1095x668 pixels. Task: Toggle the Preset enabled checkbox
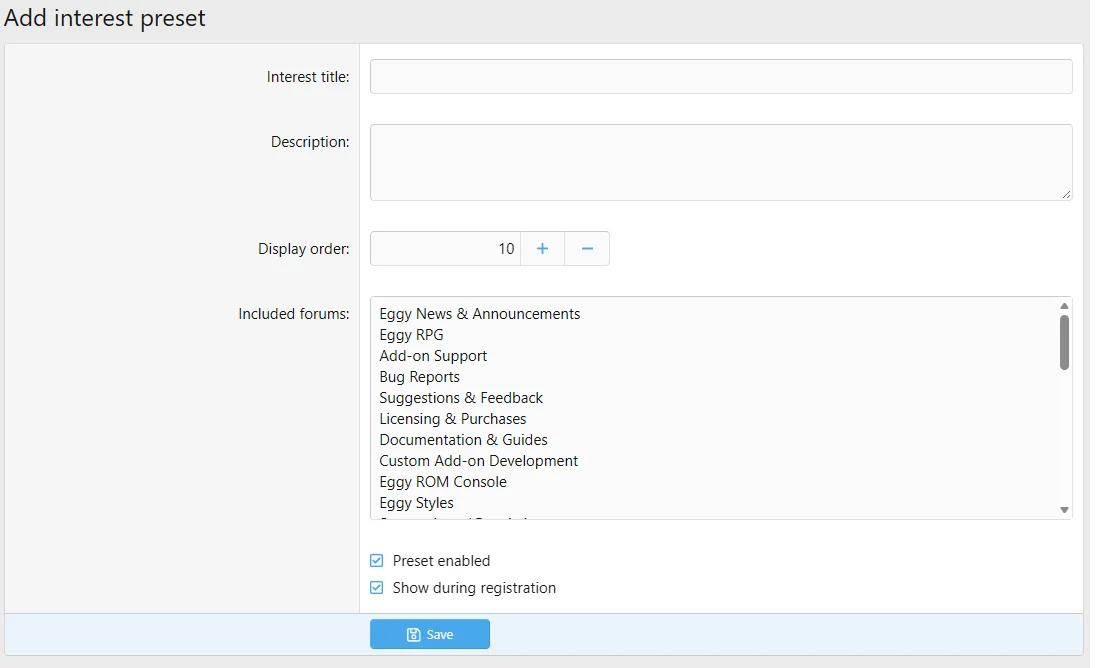tap(376, 561)
